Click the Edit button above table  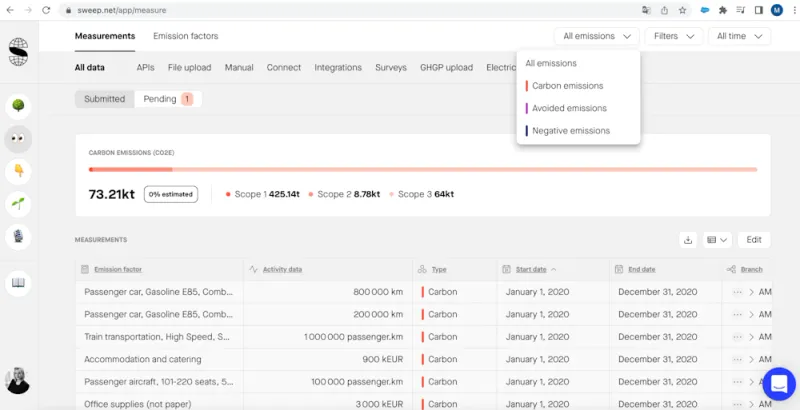click(753, 240)
